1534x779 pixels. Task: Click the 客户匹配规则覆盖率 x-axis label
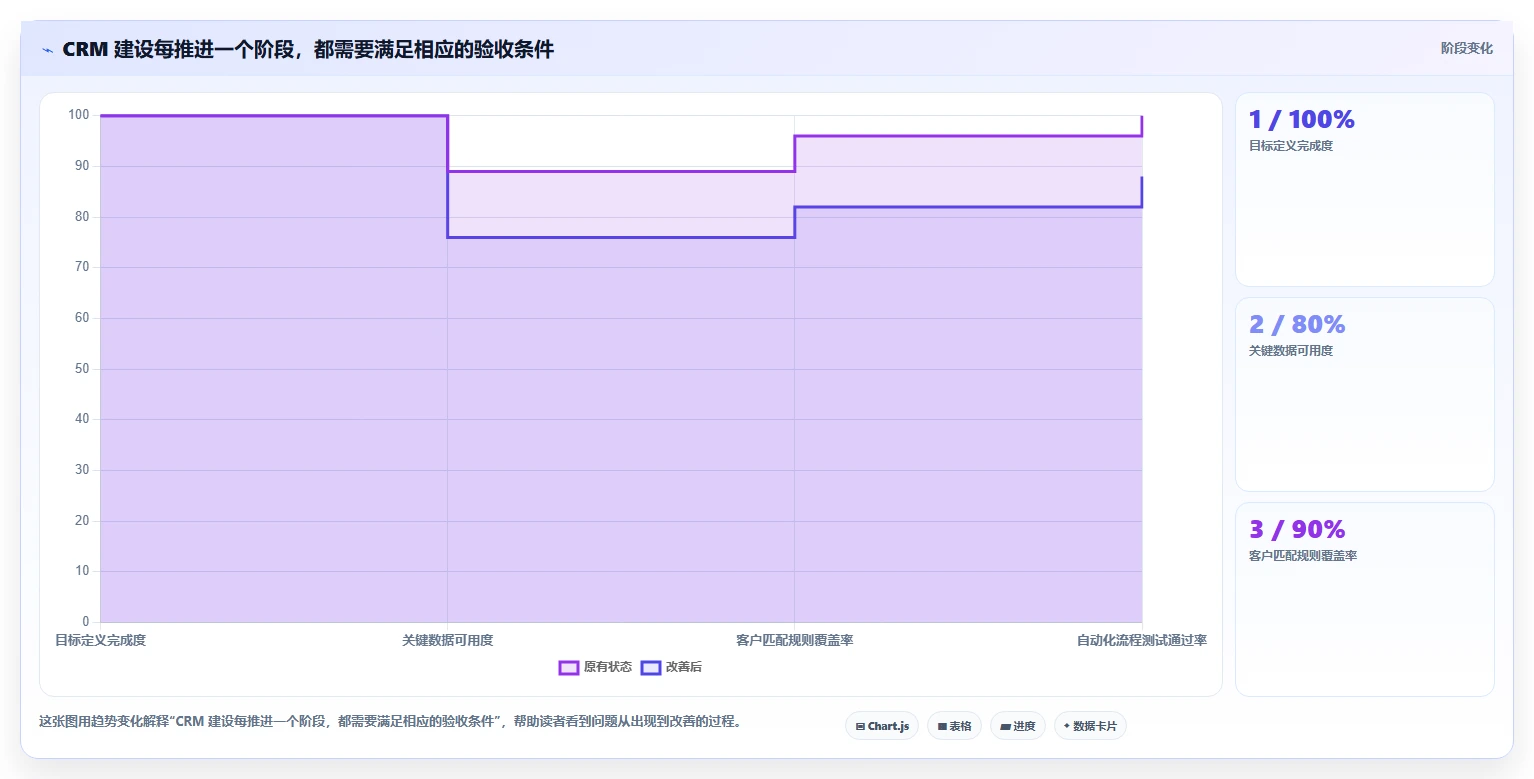click(x=794, y=640)
